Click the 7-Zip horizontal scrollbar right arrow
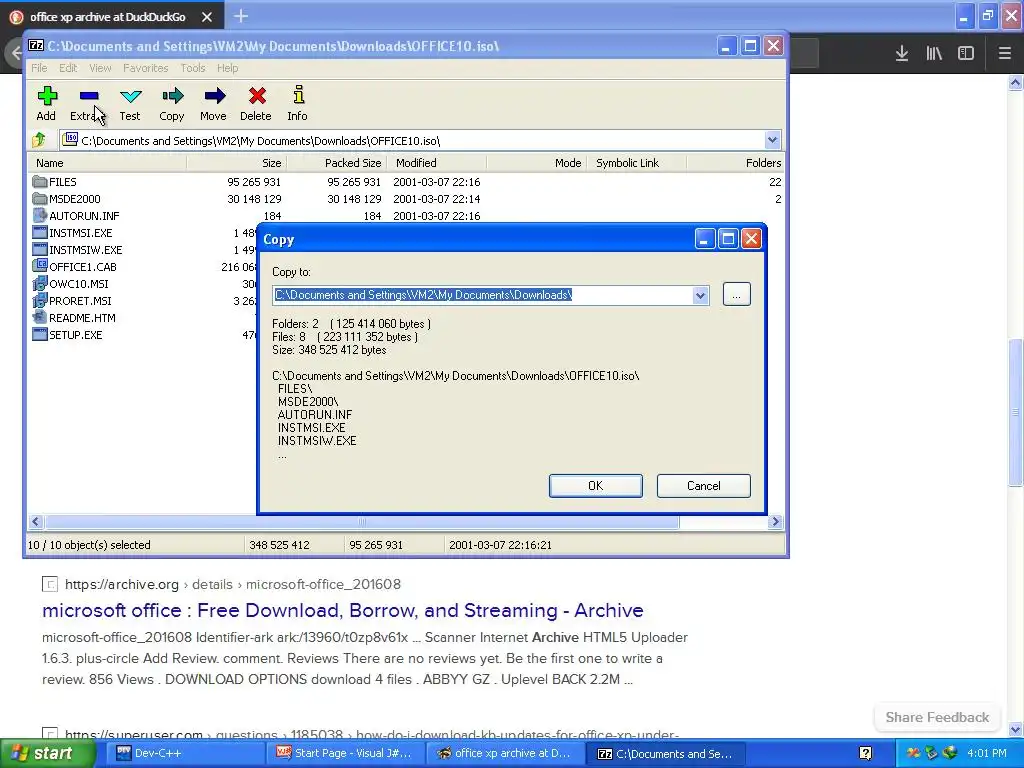 coord(775,522)
